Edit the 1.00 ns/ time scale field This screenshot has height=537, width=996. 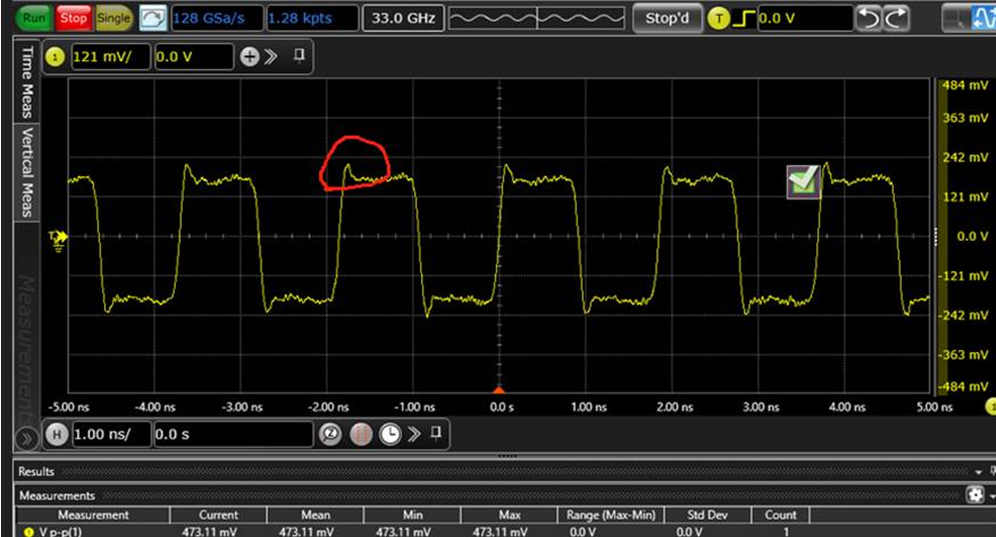pos(111,435)
